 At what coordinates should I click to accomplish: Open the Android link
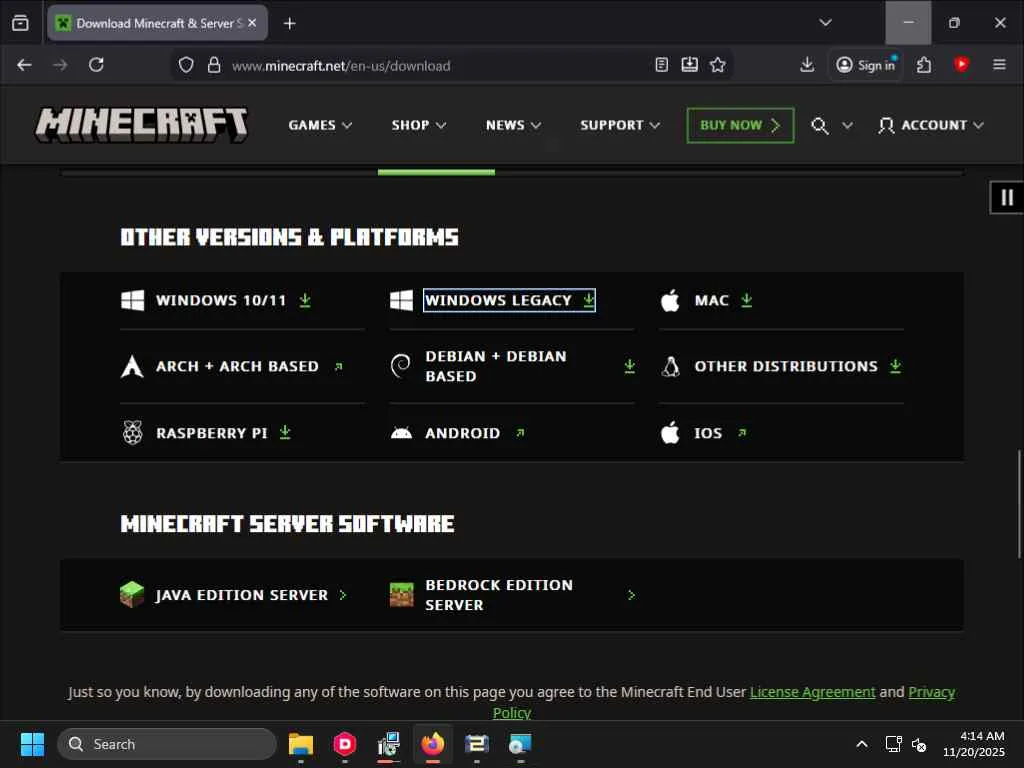pyautogui.click(x=475, y=433)
